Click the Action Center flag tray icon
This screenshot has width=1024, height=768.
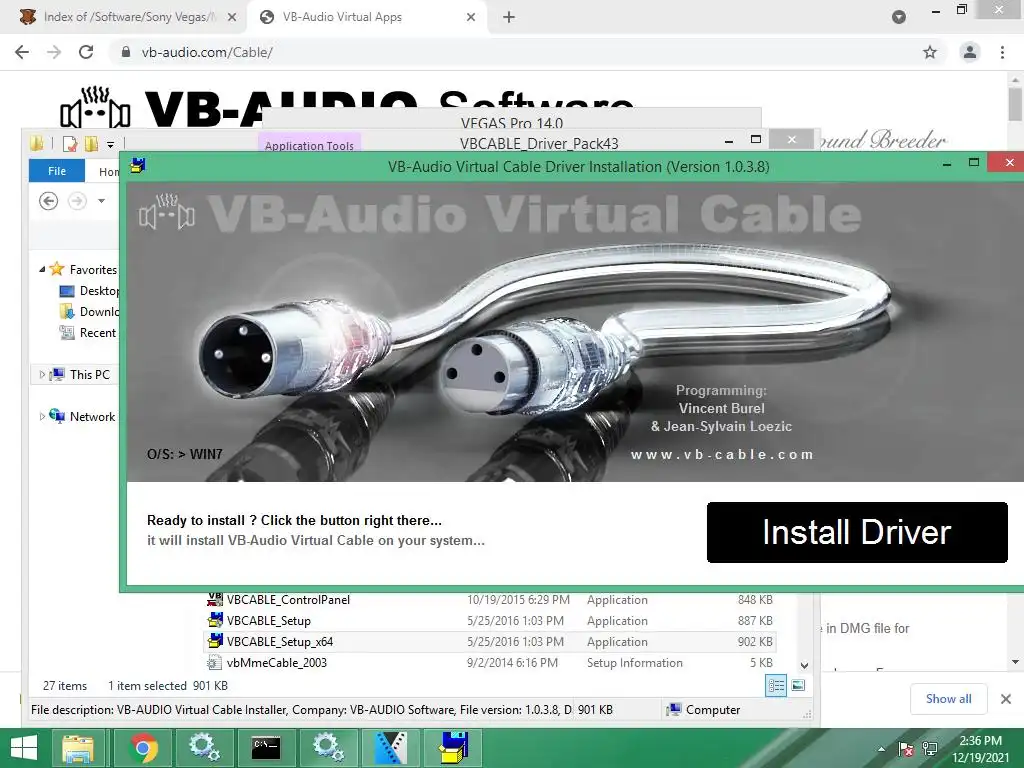pos(906,749)
